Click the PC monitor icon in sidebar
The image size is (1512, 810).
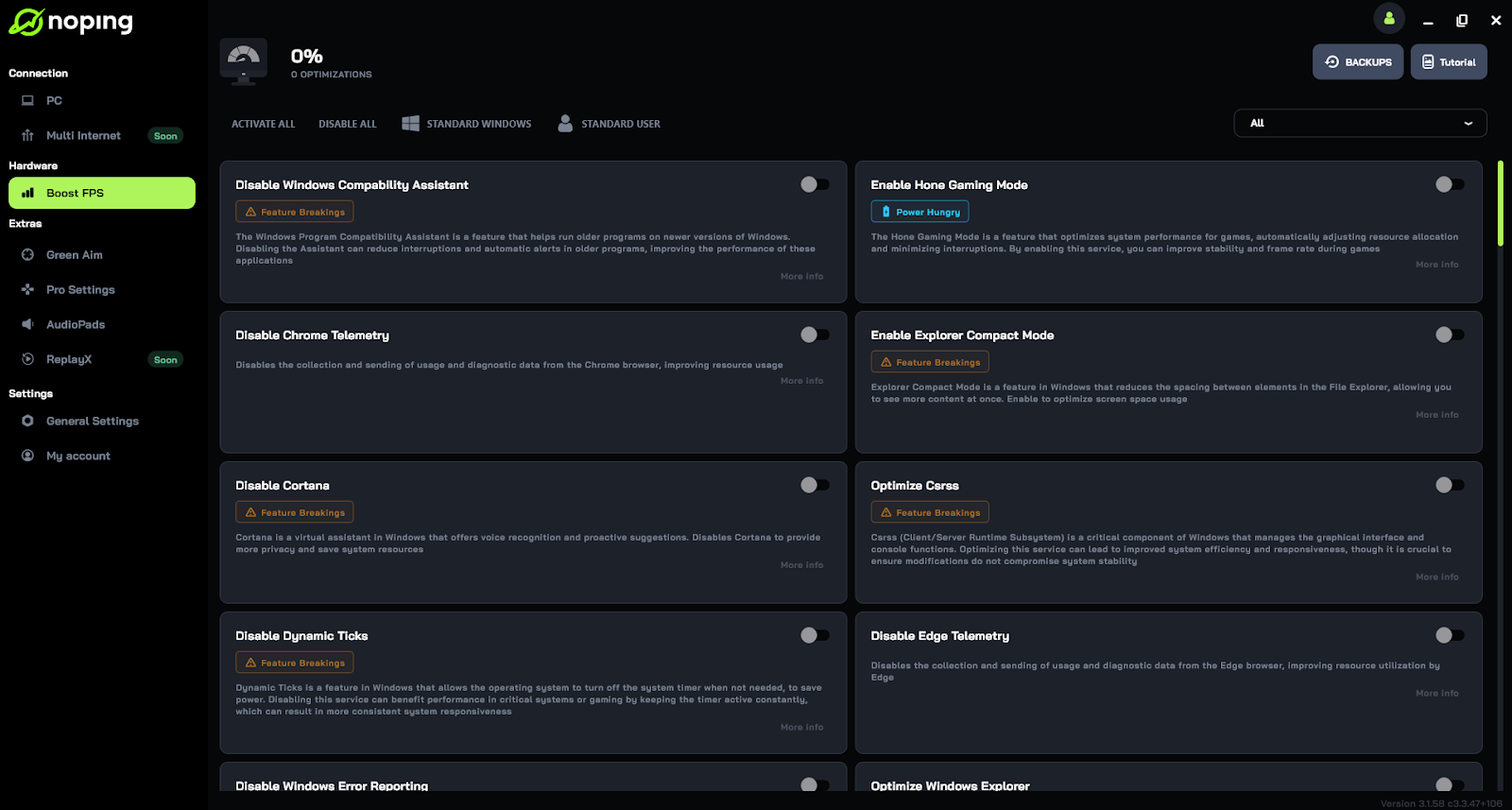coord(27,100)
